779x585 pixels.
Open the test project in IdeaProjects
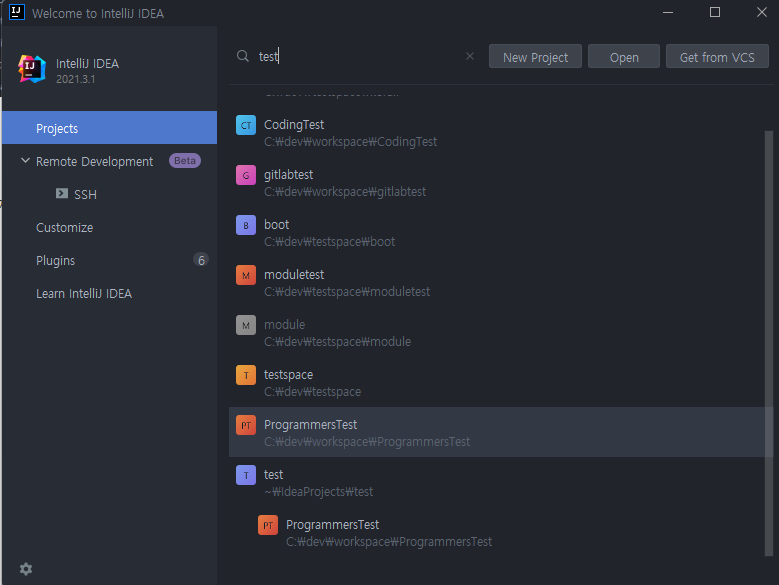[x=497, y=483]
